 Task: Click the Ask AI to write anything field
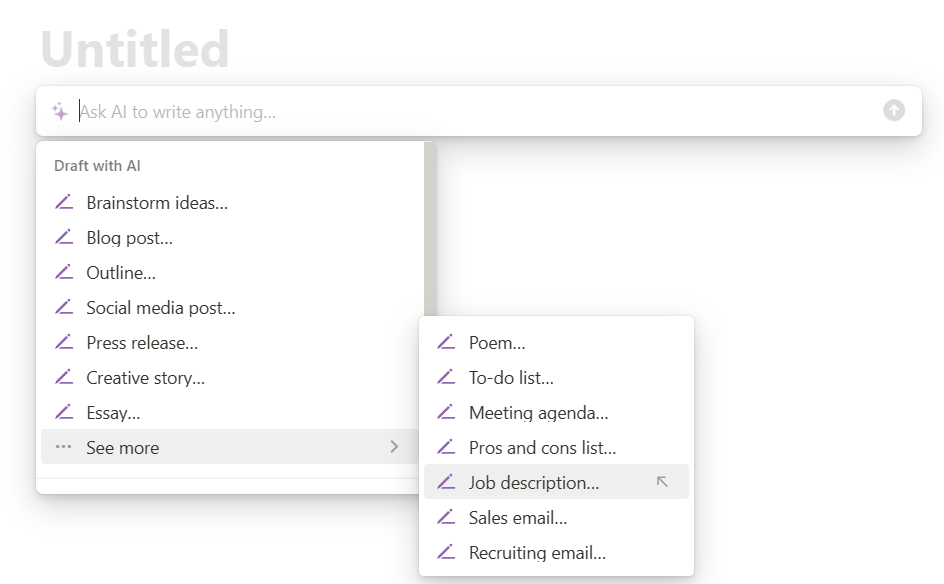click(x=470, y=112)
